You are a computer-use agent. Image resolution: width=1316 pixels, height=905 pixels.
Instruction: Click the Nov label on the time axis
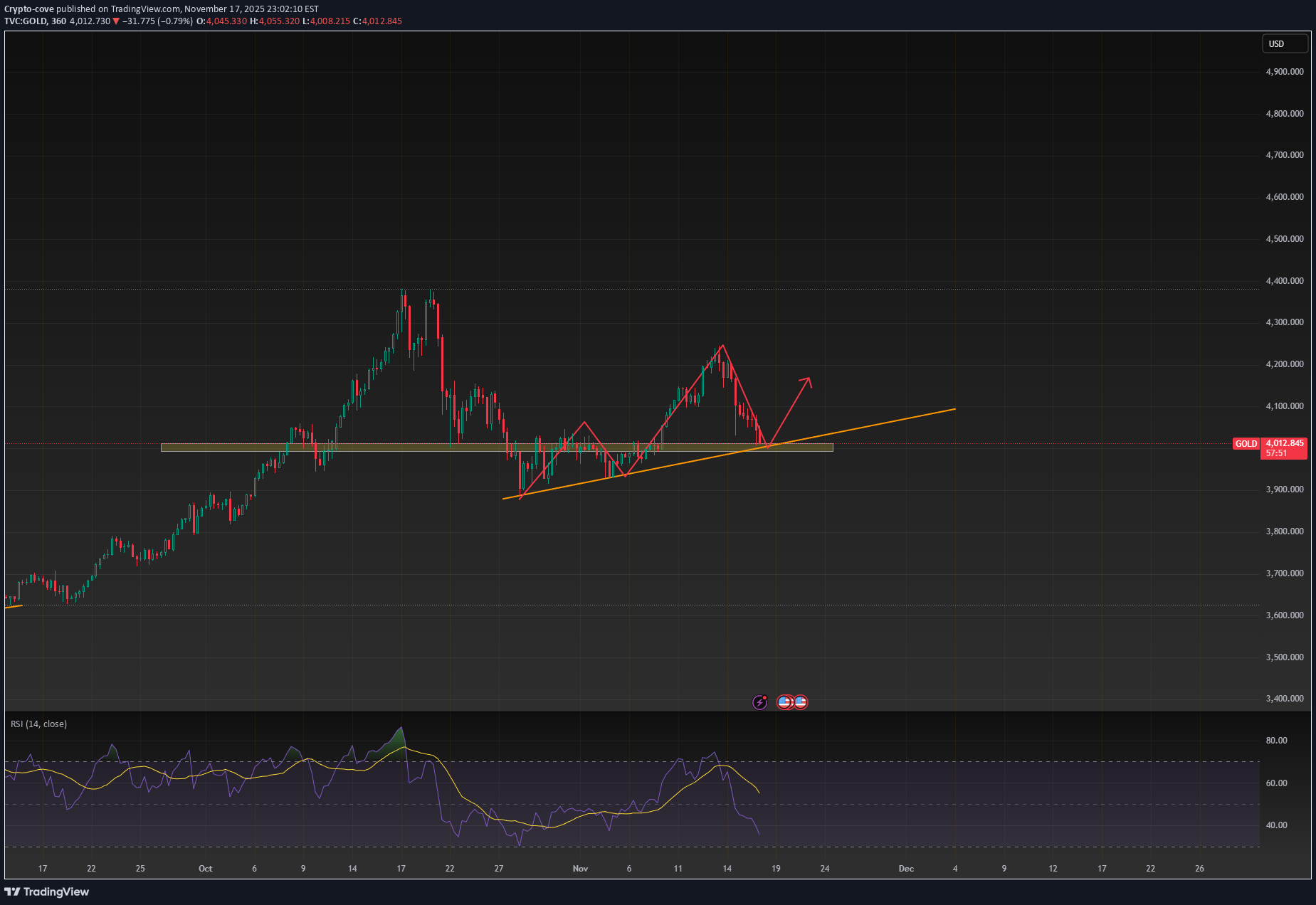click(580, 869)
